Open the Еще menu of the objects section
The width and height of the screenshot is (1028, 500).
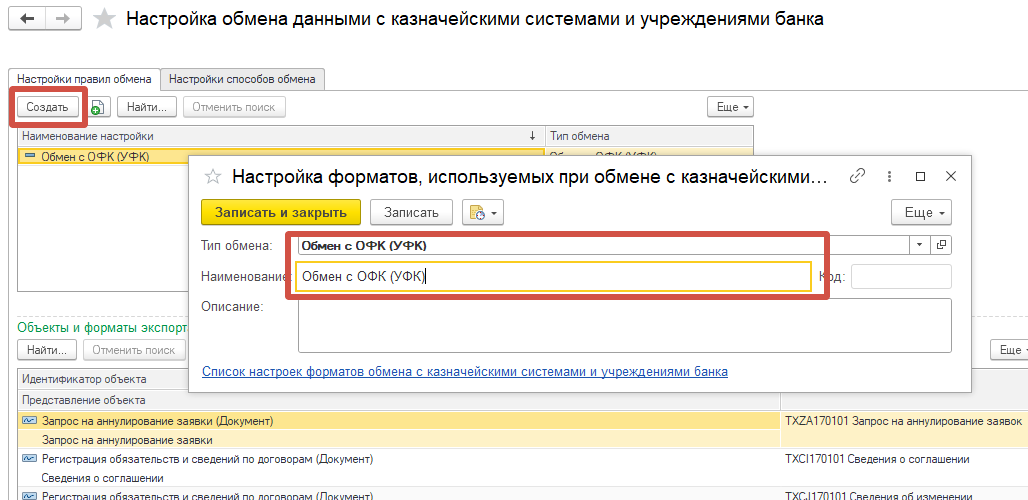tap(1010, 350)
